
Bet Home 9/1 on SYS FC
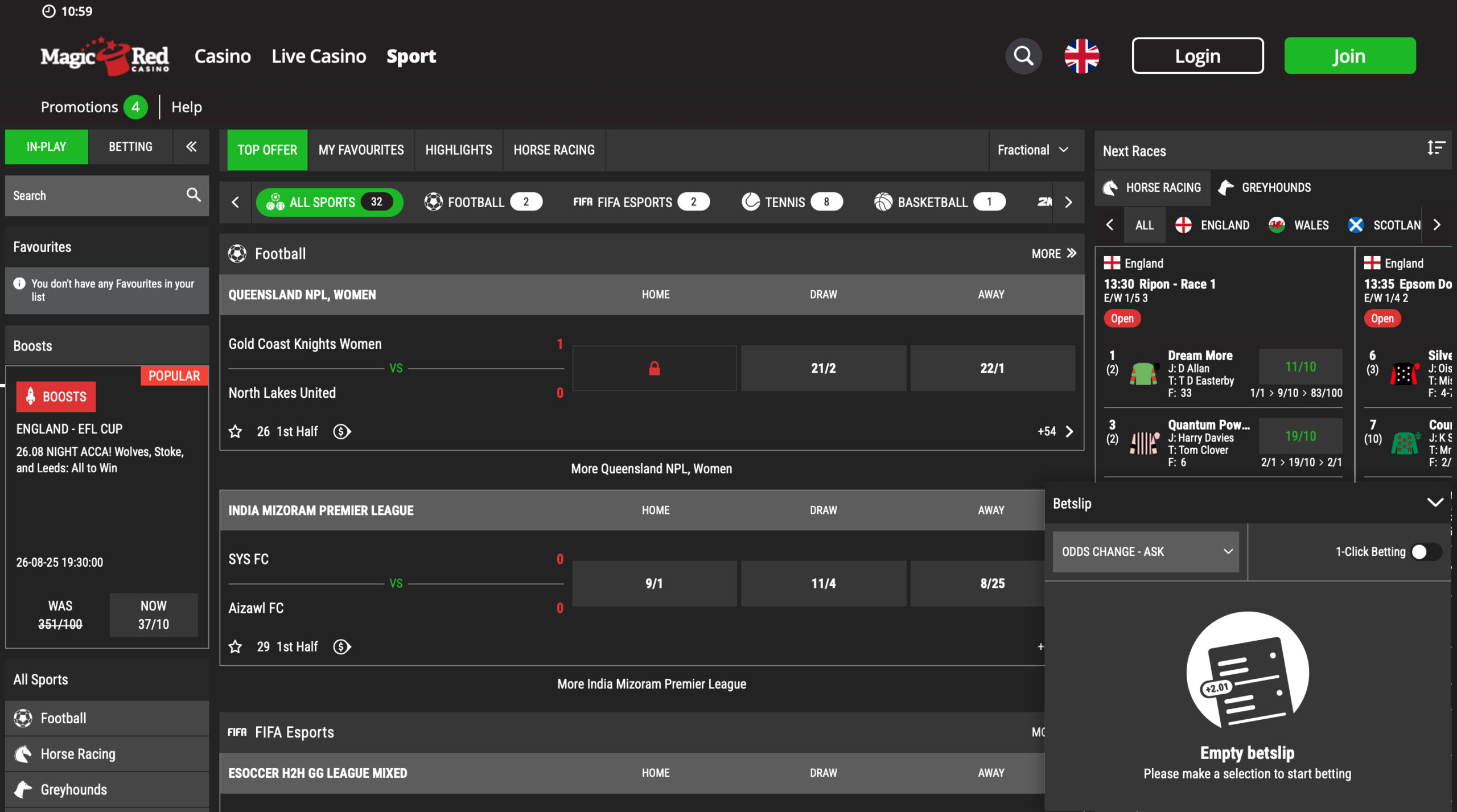[x=655, y=583]
